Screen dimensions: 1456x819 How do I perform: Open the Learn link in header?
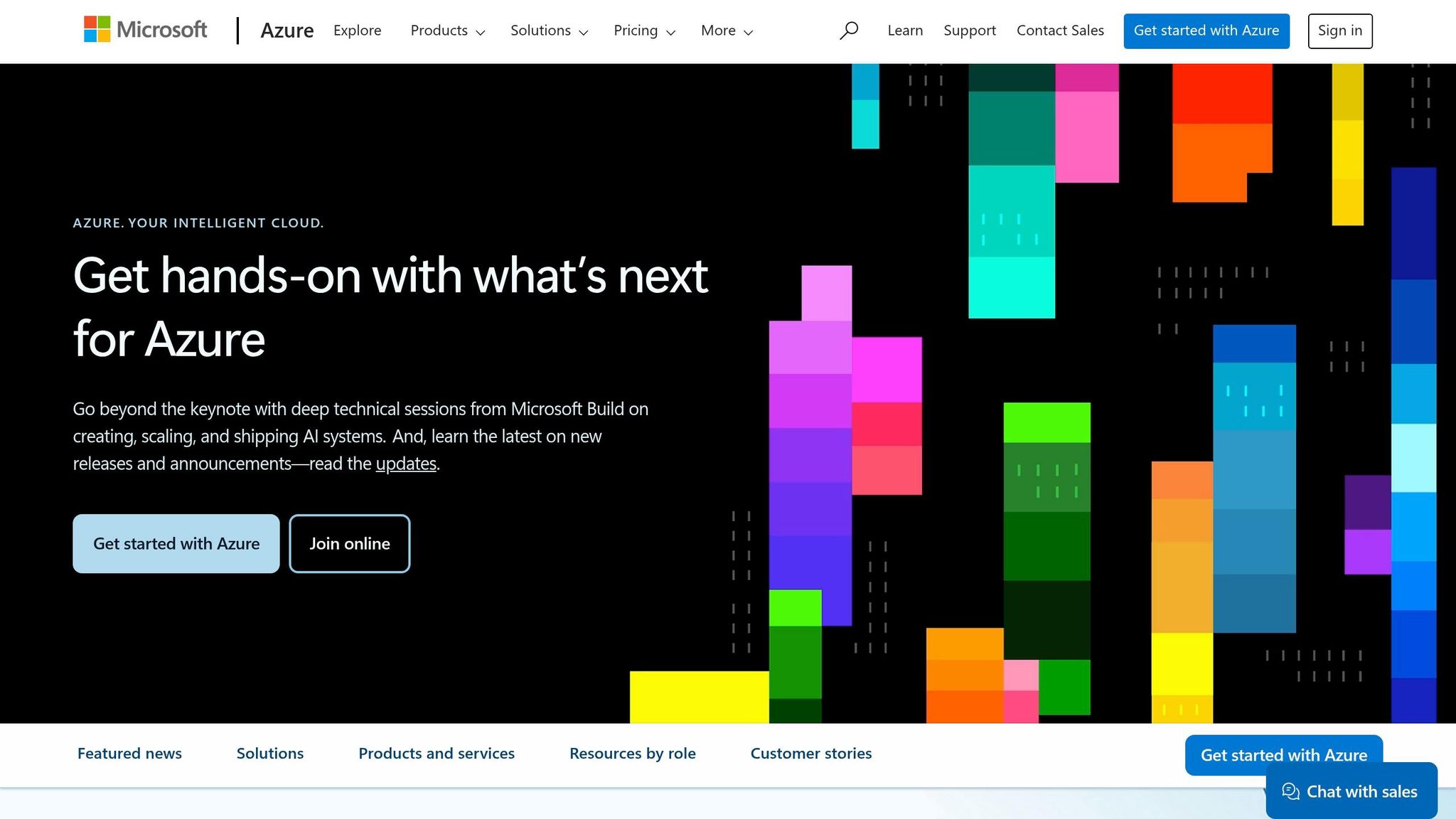coord(905,31)
